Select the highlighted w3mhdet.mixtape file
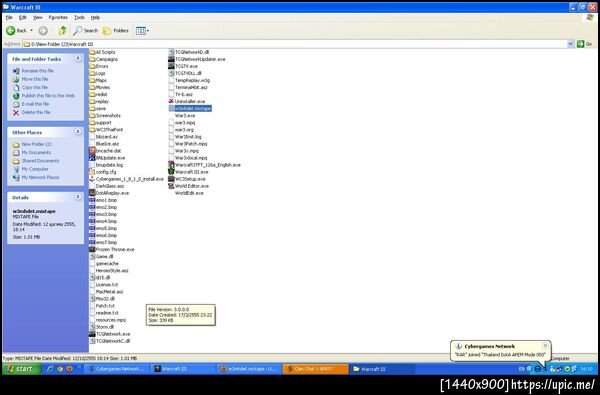 190,109
